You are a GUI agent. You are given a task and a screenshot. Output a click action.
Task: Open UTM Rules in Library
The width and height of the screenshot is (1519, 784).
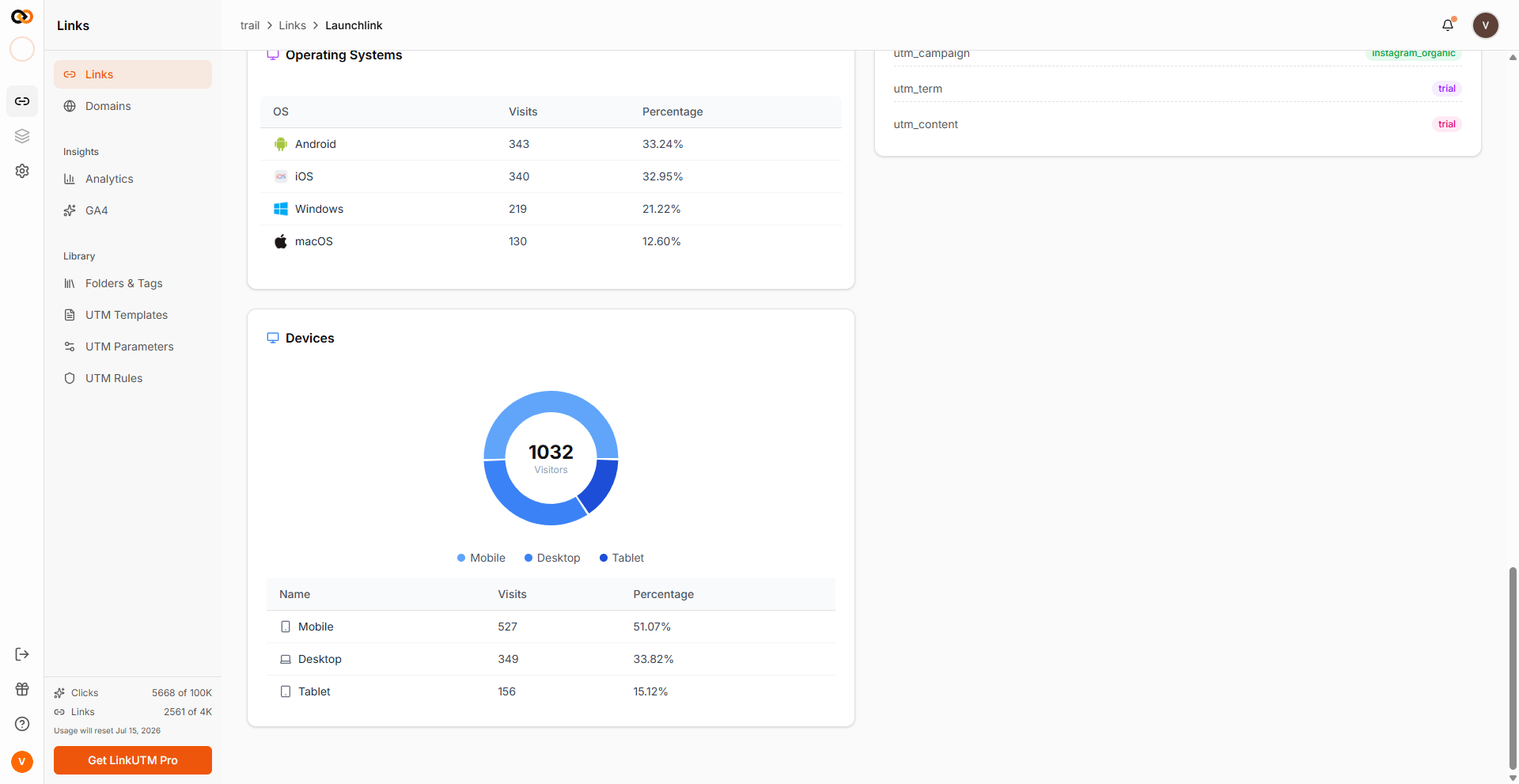(x=133, y=378)
